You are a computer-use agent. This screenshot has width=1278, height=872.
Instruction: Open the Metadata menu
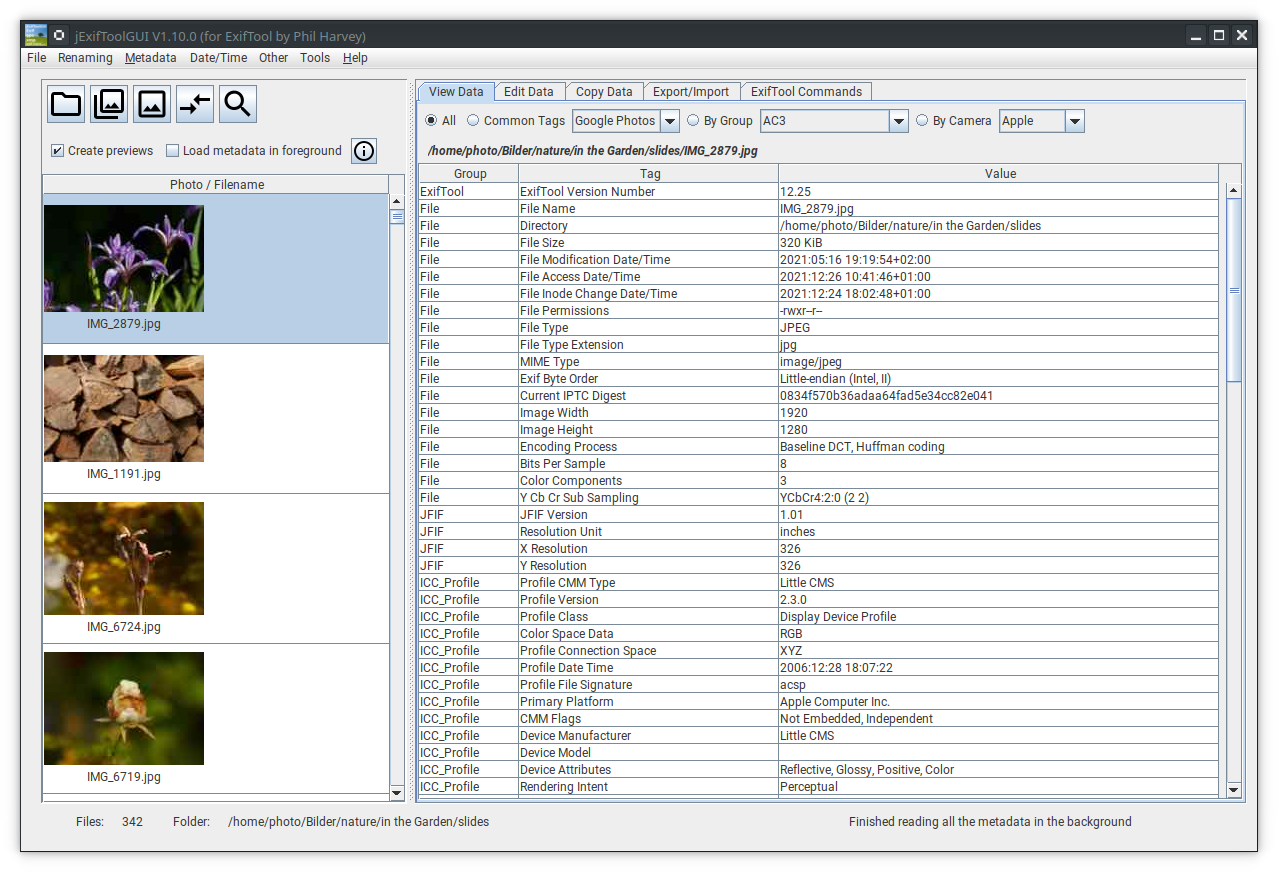coord(150,58)
